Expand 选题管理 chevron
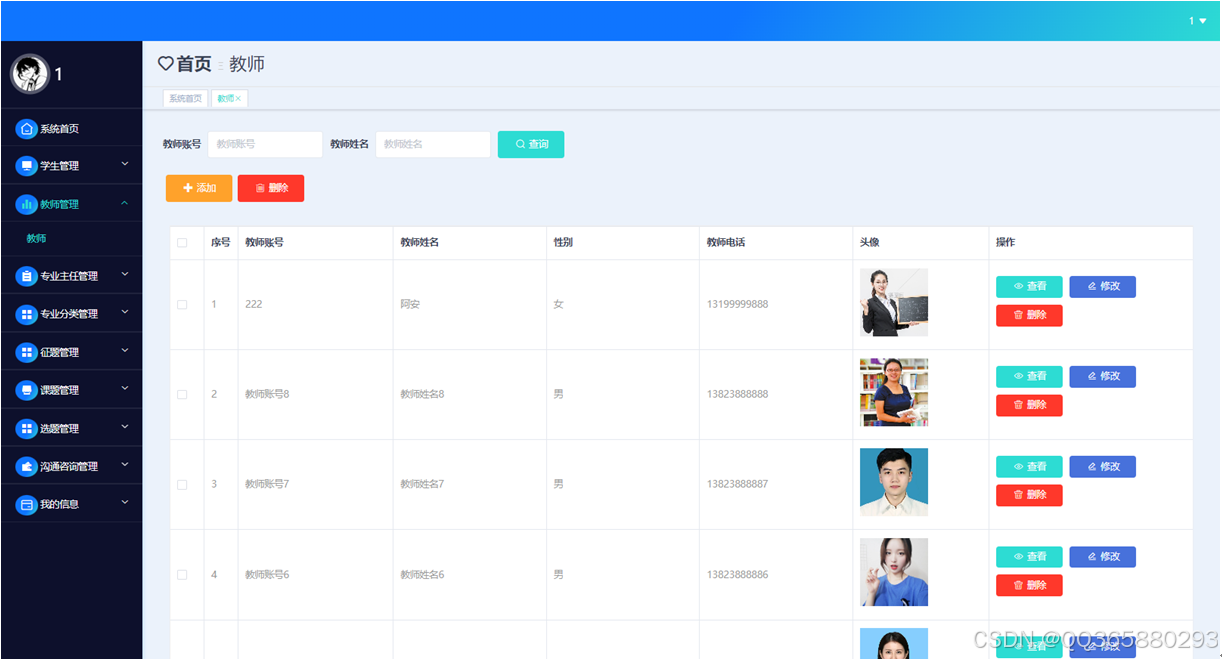 125,426
